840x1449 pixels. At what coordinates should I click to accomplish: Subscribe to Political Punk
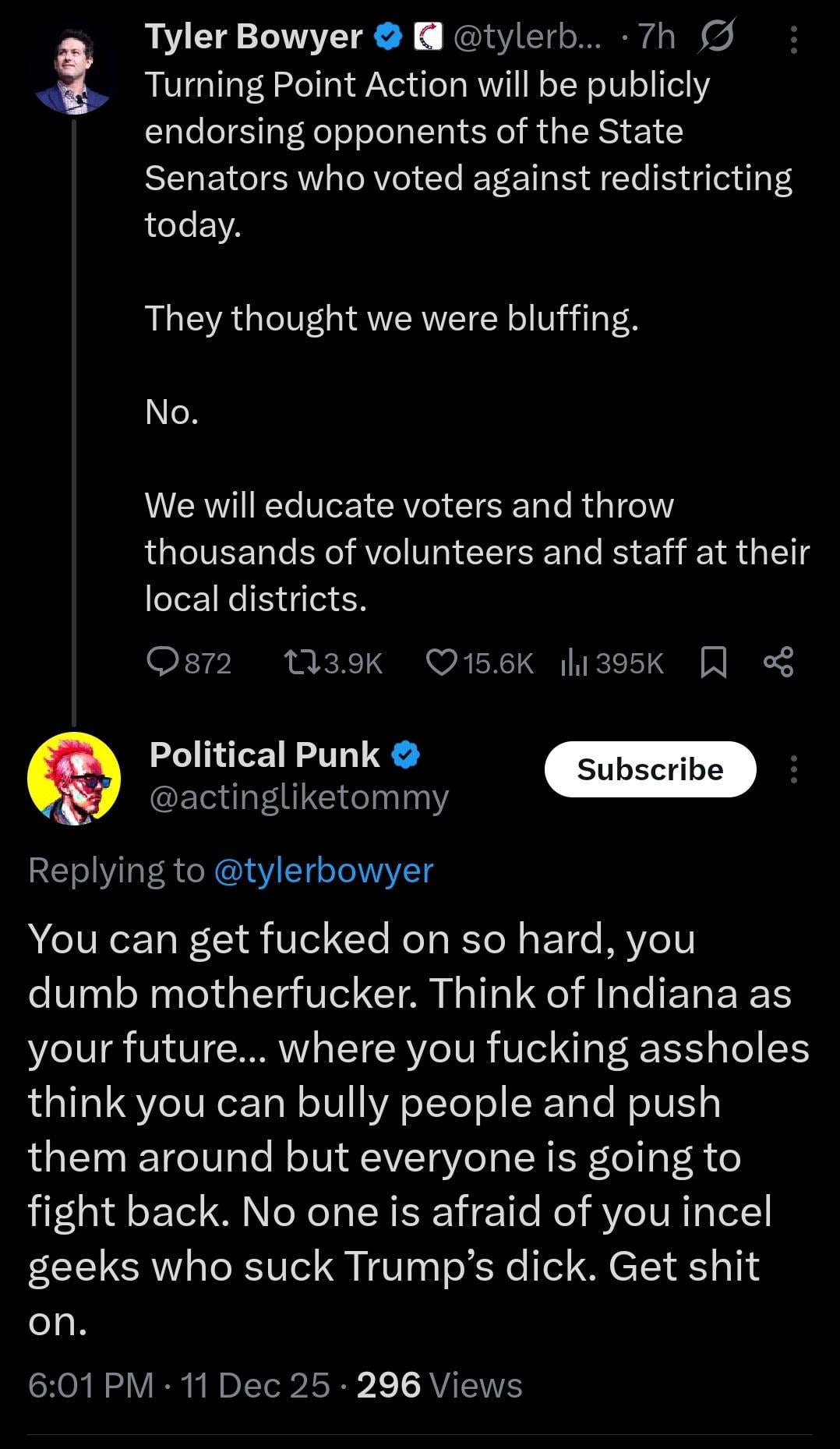[650, 769]
